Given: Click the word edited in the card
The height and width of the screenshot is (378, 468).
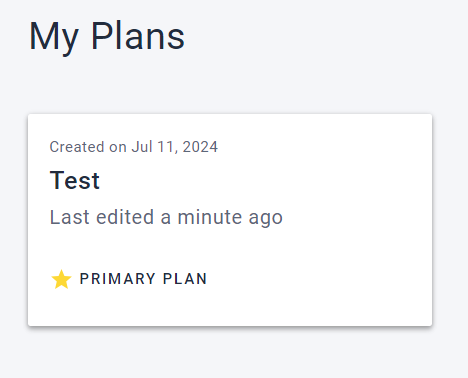Looking at the screenshot, I should coord(125,217).
